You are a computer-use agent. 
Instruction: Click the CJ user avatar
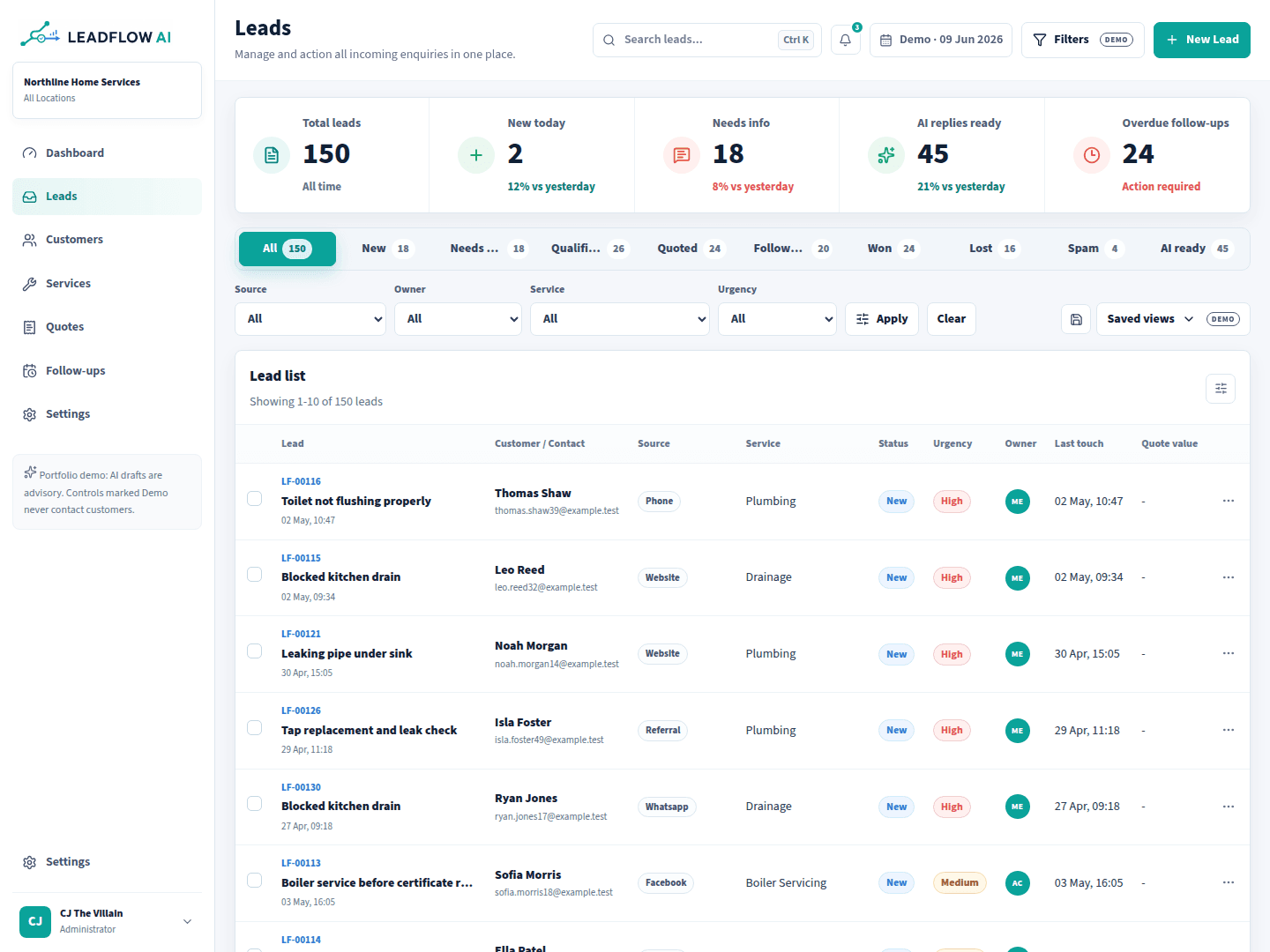[x=35, y=921]
